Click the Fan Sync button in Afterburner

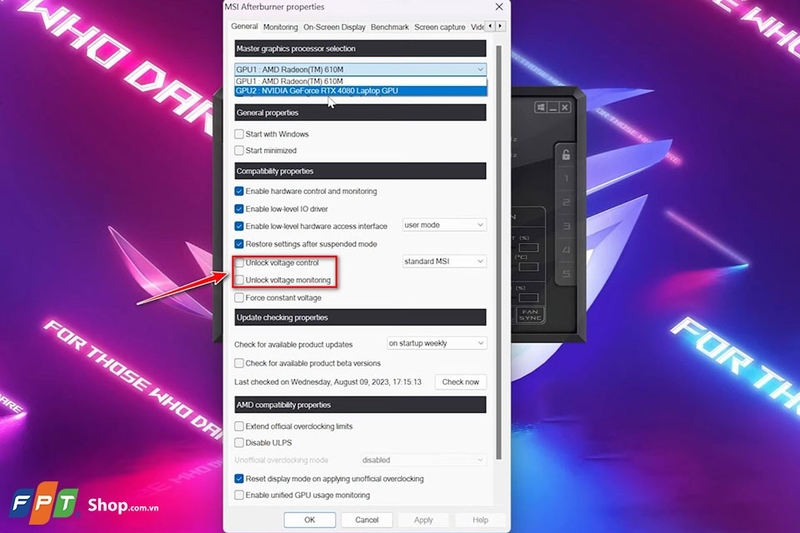pos(530,315)
